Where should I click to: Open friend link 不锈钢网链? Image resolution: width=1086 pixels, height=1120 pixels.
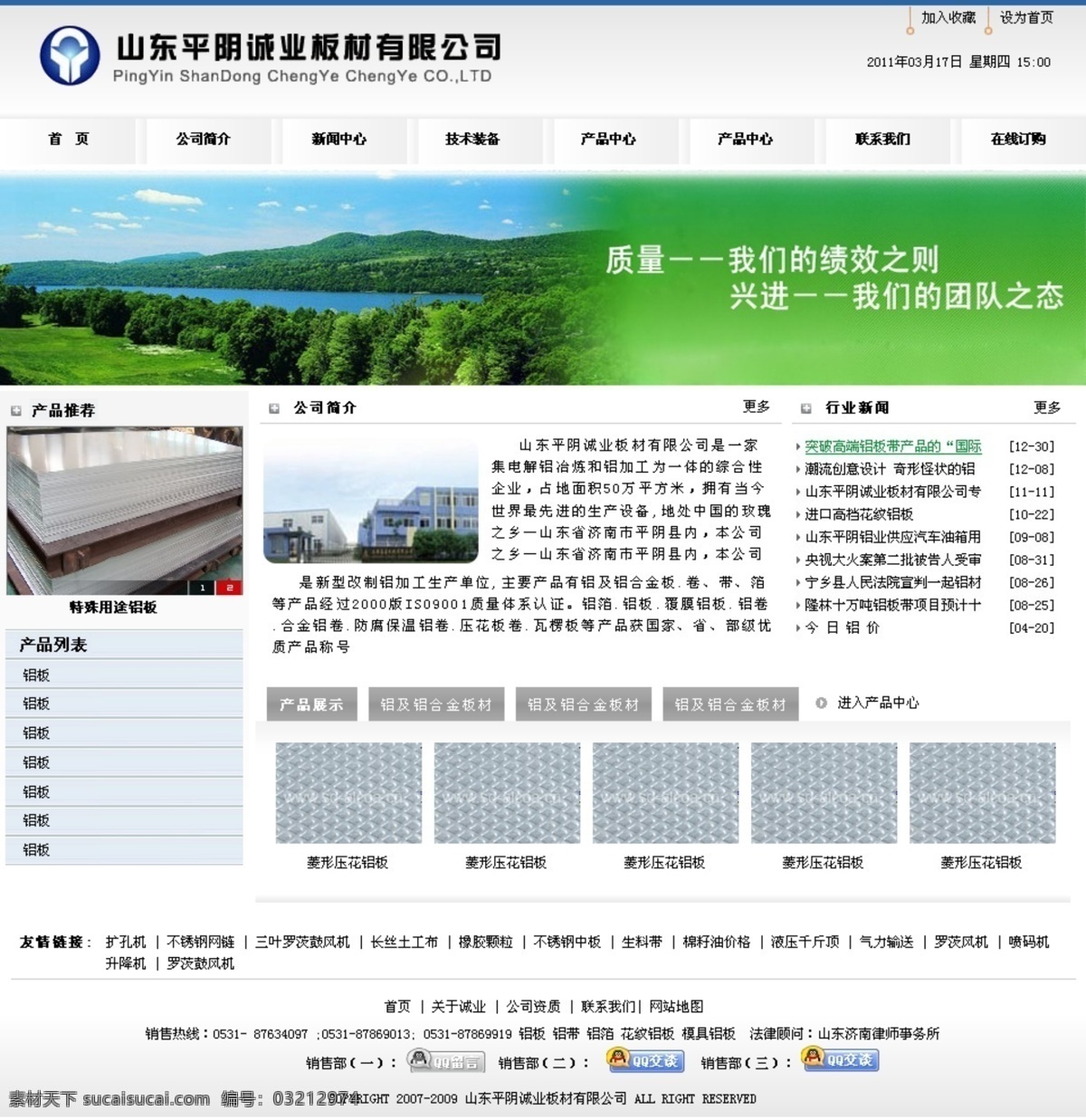(x=201, y=942)
